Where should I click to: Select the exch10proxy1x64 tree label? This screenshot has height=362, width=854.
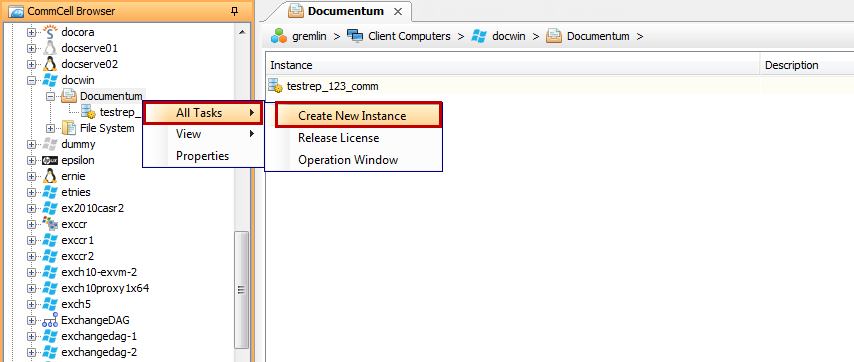pos(105,288)
